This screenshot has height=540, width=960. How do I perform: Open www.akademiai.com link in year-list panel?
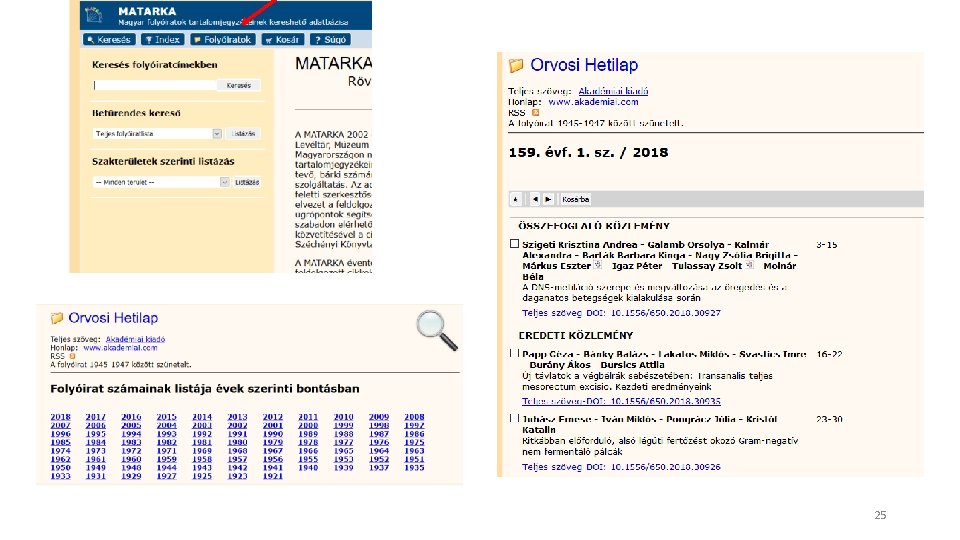point(120,348)
